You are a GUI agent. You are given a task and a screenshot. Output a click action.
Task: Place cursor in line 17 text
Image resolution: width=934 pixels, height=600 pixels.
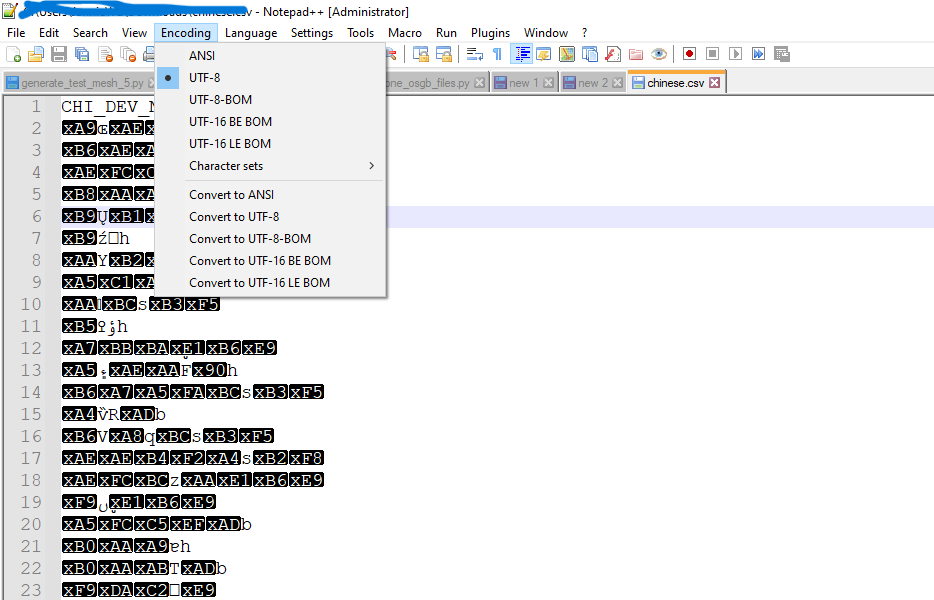pyautogui.click(x=193, y=458)
